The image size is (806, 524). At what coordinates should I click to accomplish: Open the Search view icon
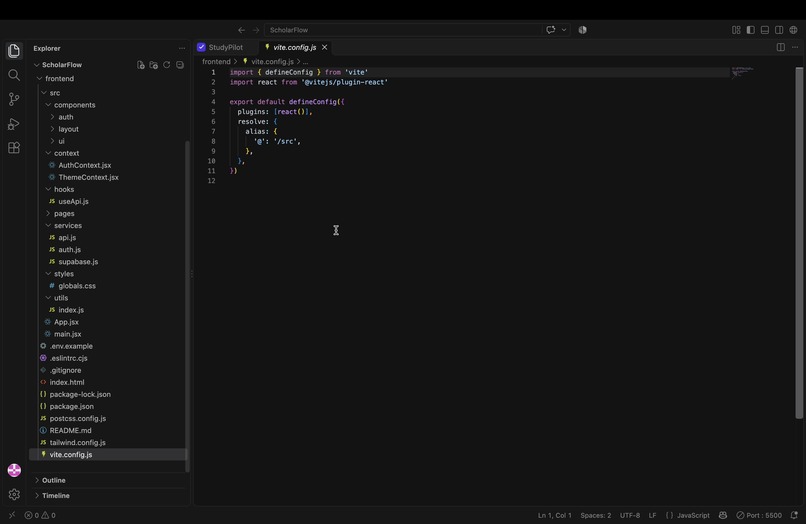tap(14, 75)
